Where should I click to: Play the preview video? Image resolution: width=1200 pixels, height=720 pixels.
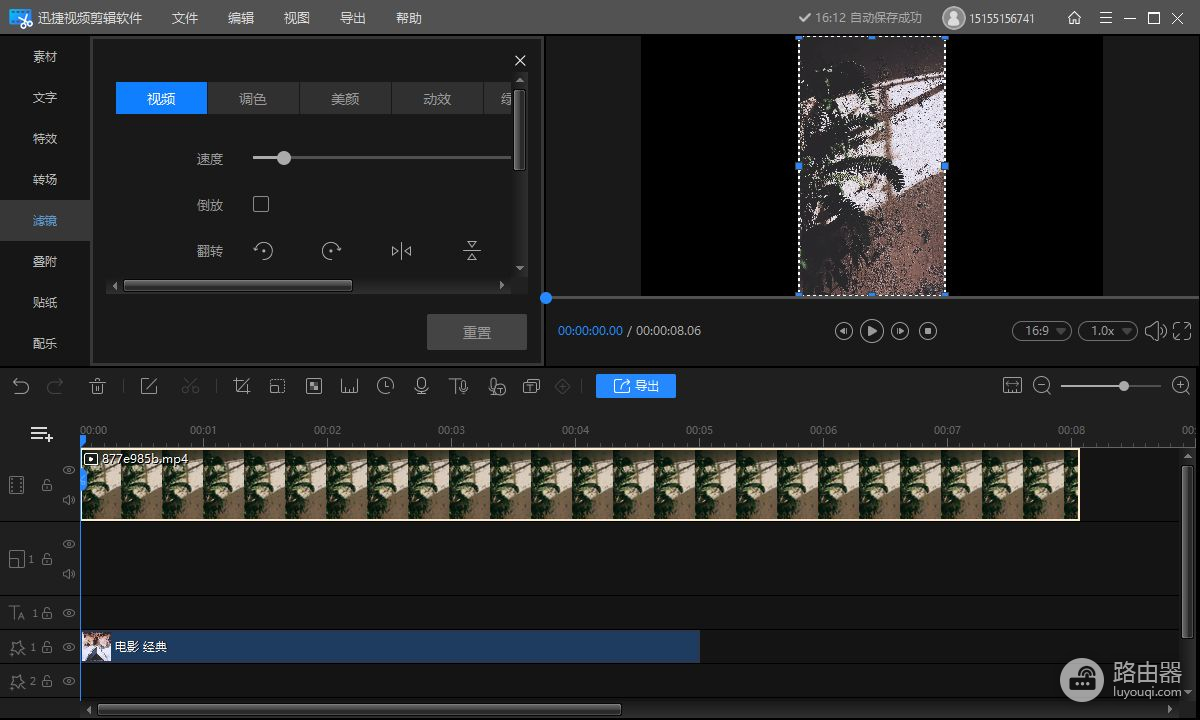(x=872, y=331)
